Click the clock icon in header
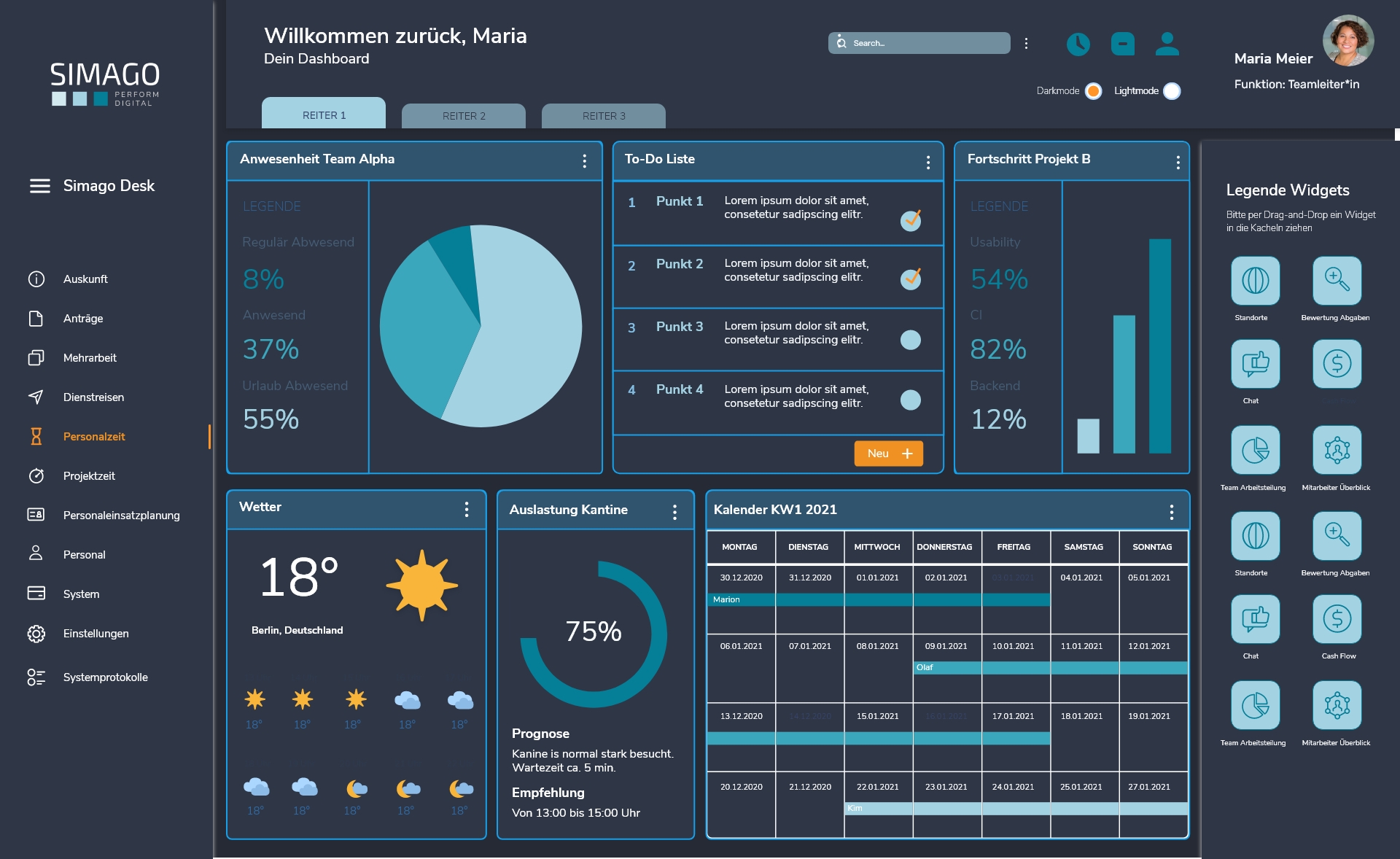1400x859 pixels. coord(1078,44)
